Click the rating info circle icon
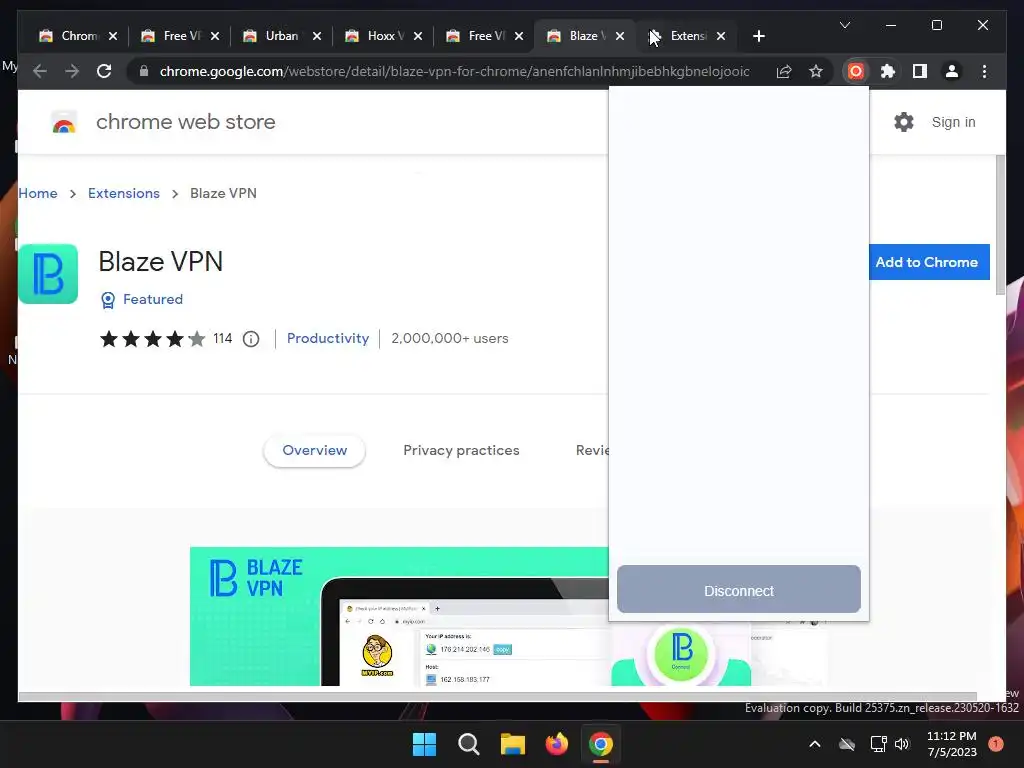1024x768 pixels. (x=251, y=339)
